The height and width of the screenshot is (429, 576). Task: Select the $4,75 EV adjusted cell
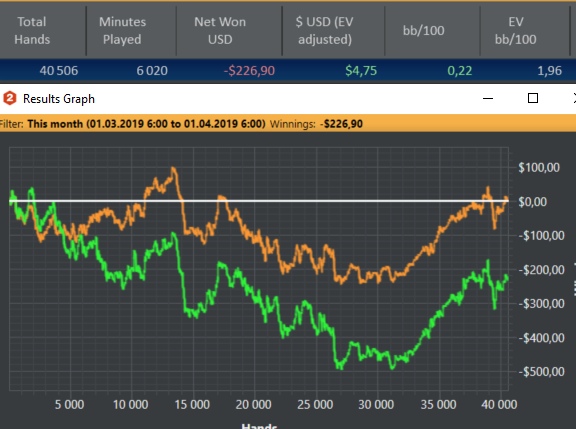(x=361, y=71)
